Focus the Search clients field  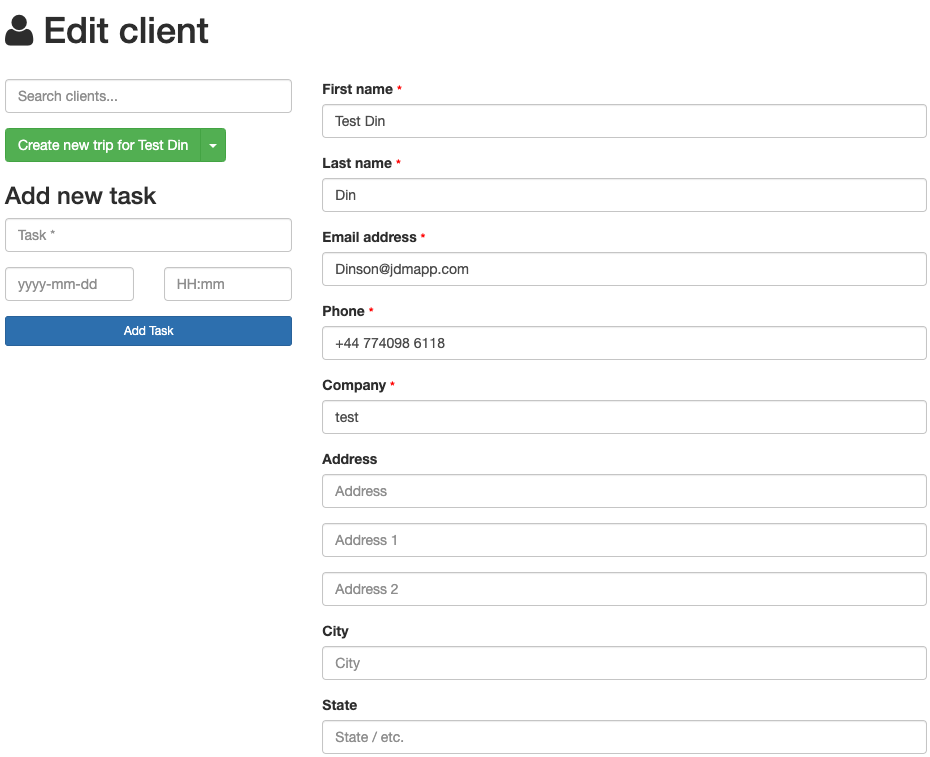(x=148, y=96)
